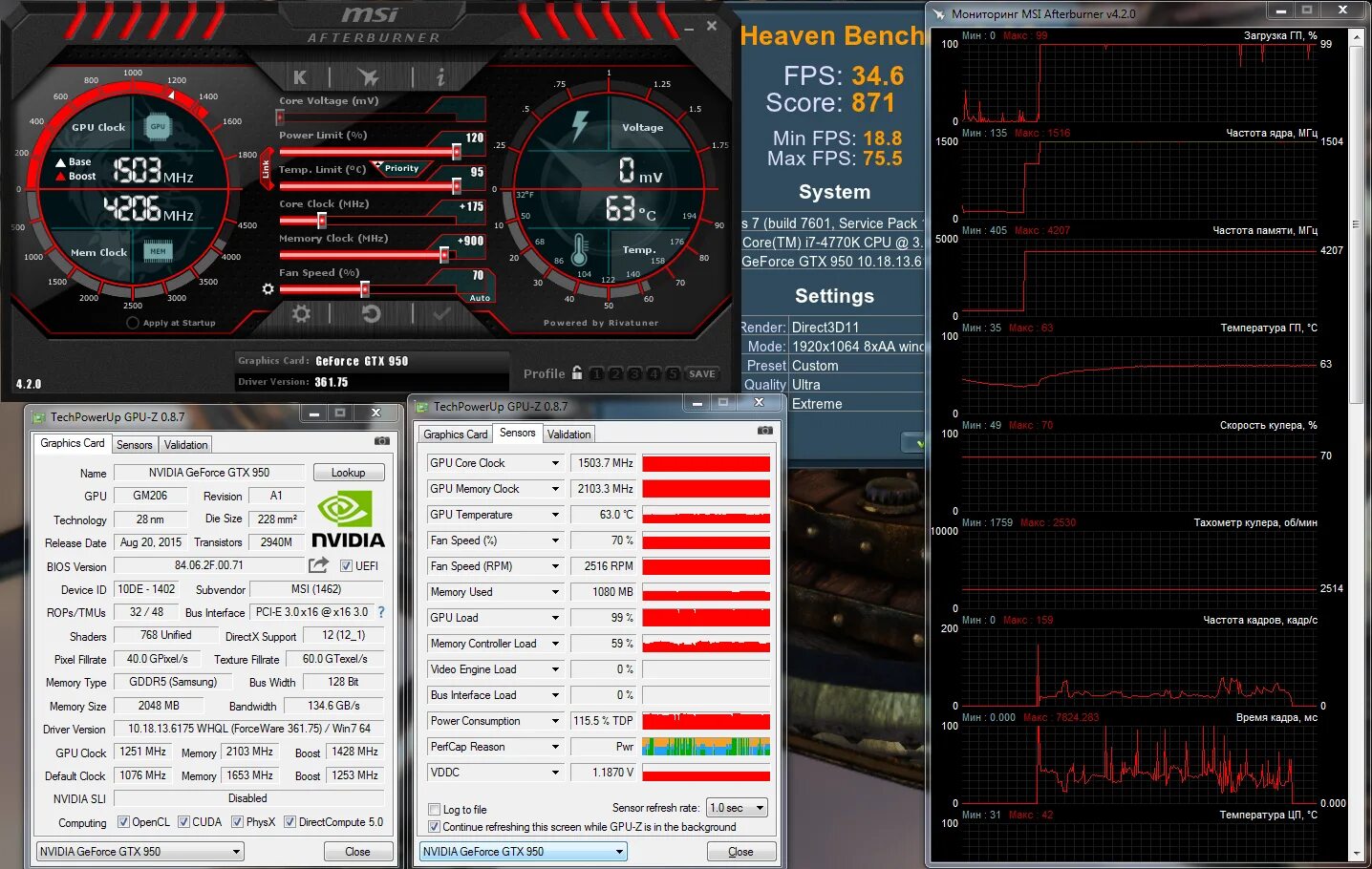Toggle the profile lock icon in Afterburner
Viewport: 1372px width, 869px height.
[576, 372]
